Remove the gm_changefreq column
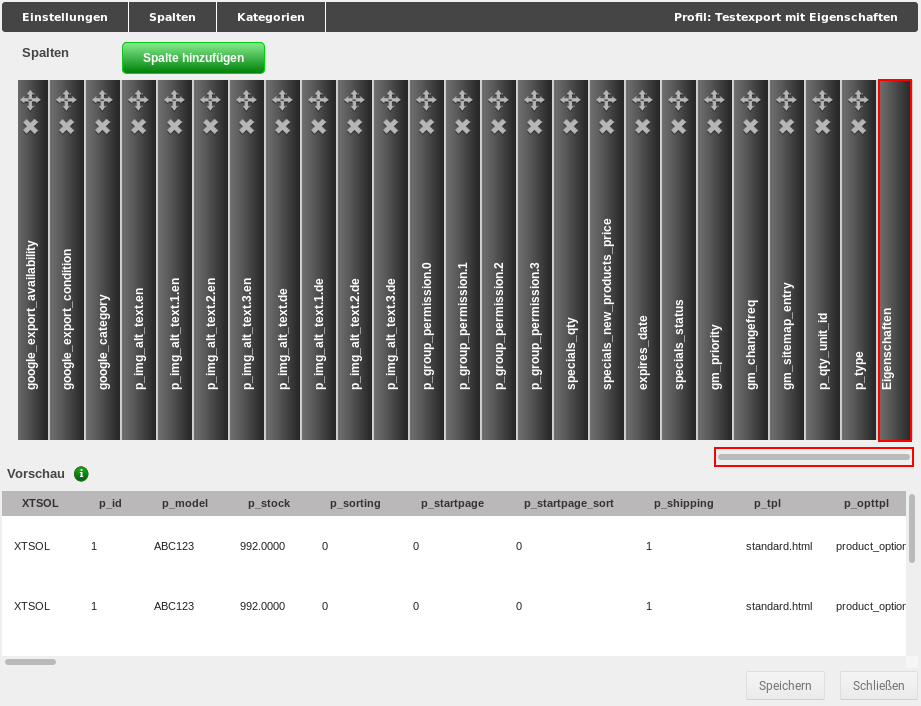The image size is (921, 706). point(750,127)
